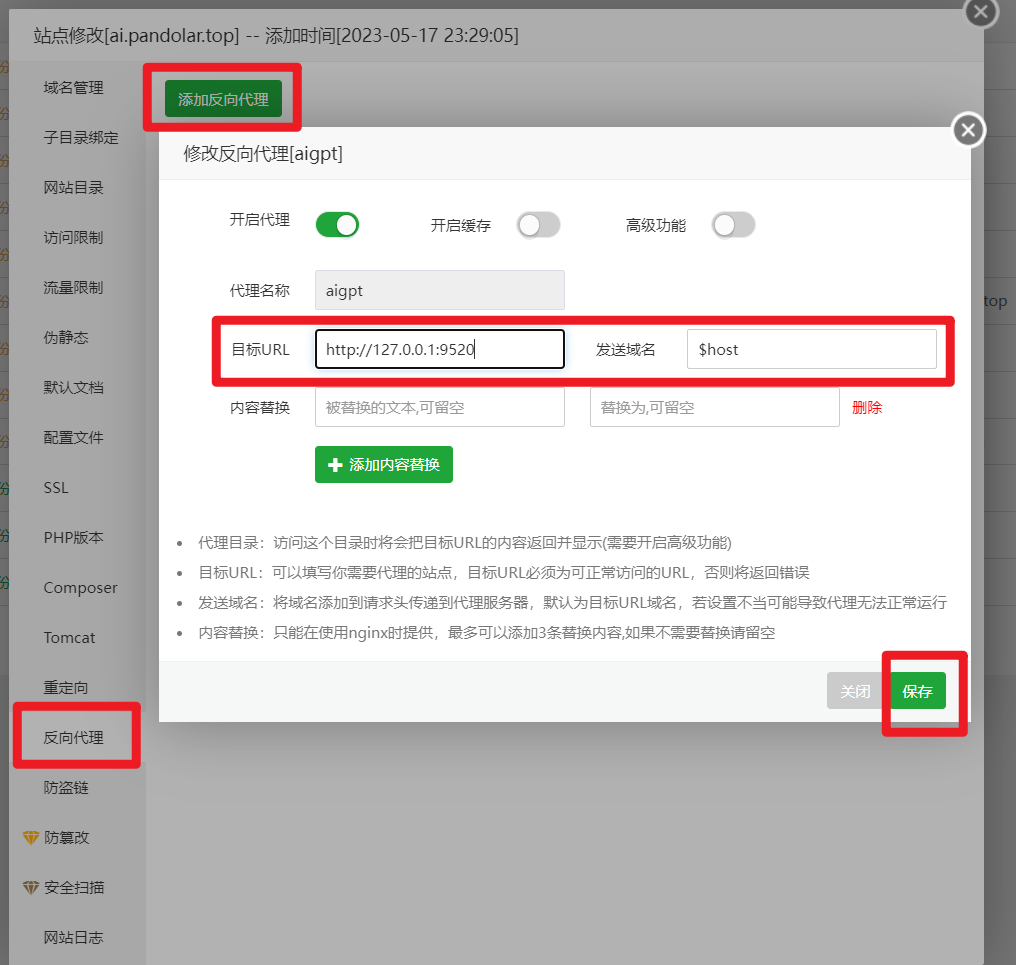This screenshot has height=965, width=1016.
Task: Turn off the 开启代理 switch
Action: click(x=337, y=225)
